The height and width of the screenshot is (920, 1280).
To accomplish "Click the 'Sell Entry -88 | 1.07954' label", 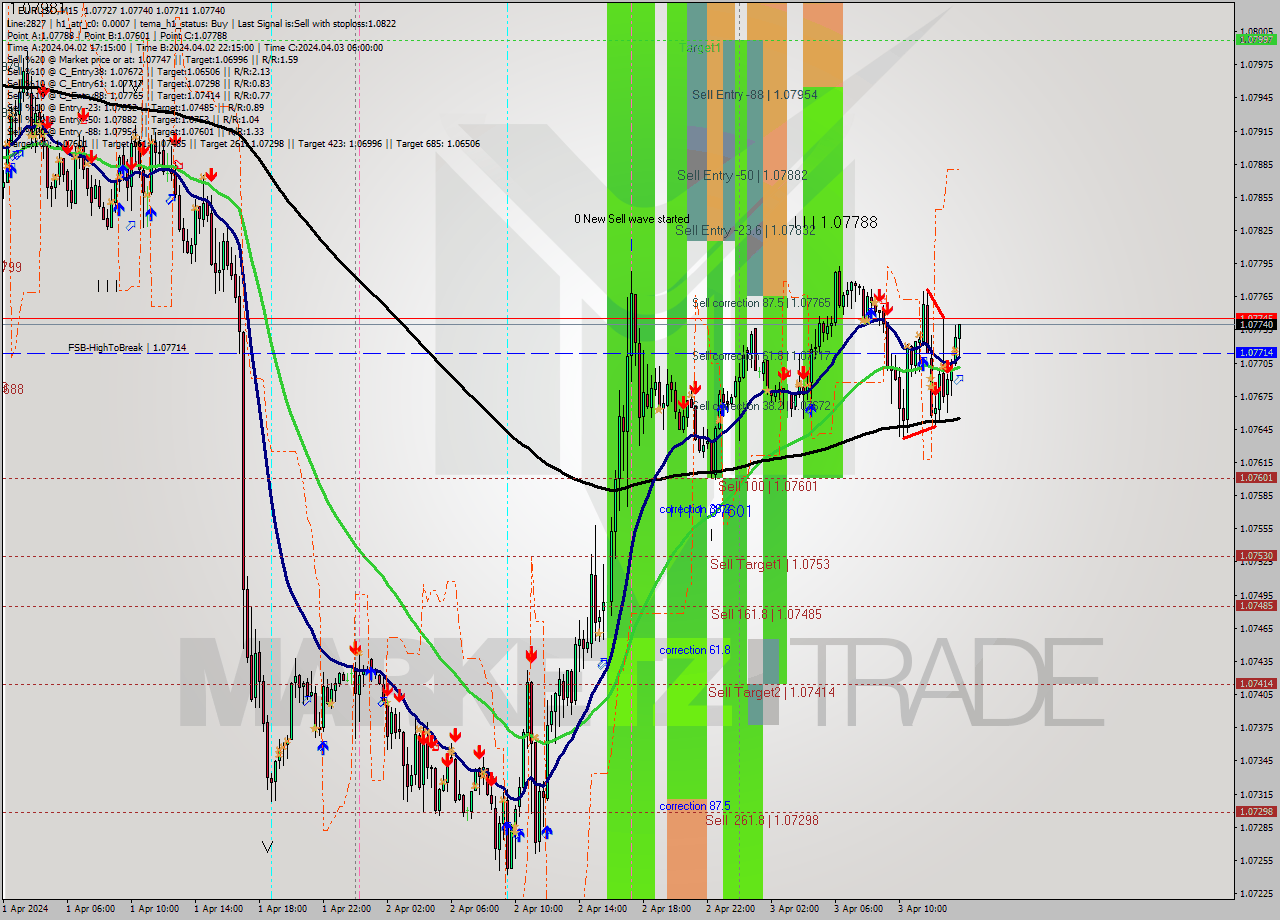I will [754, 95].
